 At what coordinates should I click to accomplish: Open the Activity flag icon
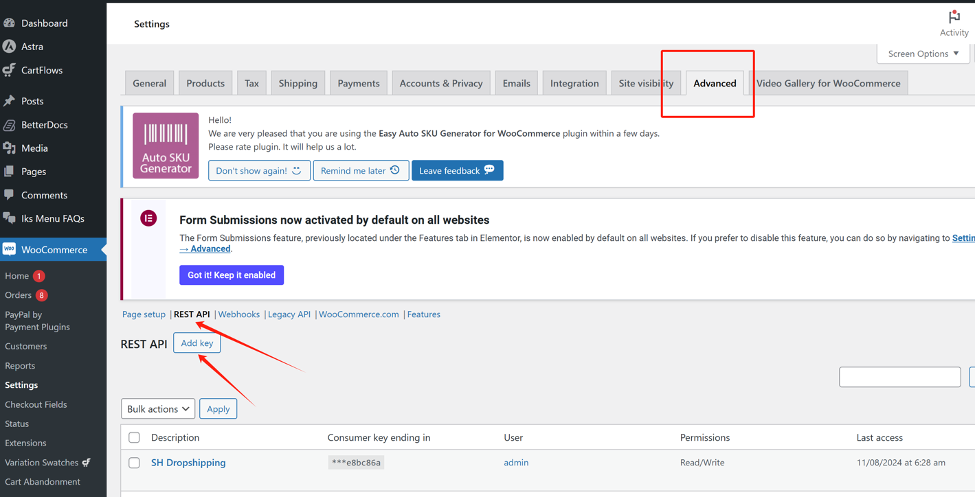(x=954, y=17)
